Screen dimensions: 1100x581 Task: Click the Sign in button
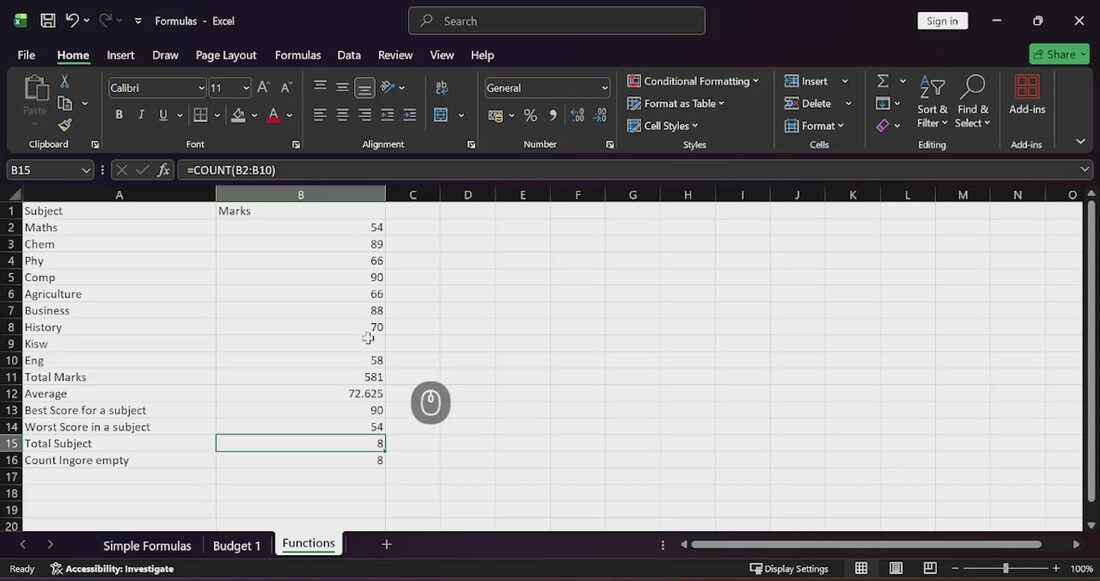pyautogui.click(x=942, y=21)
